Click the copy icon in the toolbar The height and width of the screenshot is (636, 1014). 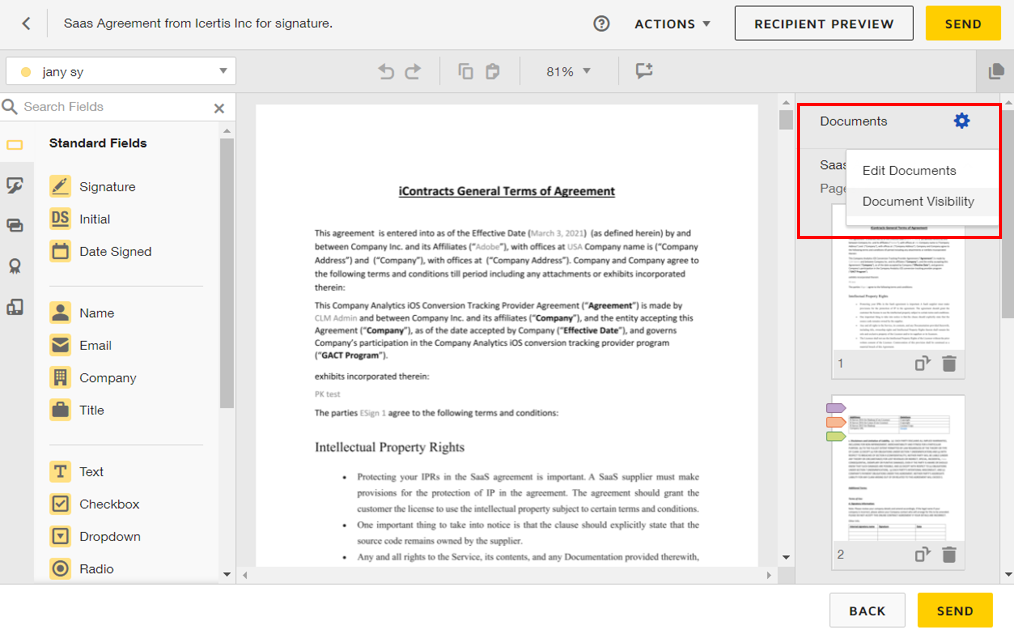[x=465, y=72]
